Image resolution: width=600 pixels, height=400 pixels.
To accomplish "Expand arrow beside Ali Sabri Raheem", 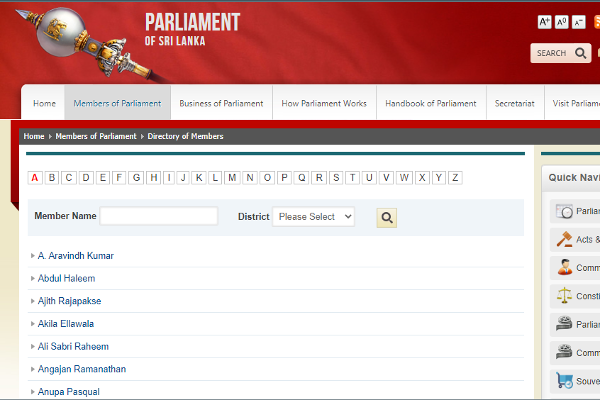I will coord(33,346).
